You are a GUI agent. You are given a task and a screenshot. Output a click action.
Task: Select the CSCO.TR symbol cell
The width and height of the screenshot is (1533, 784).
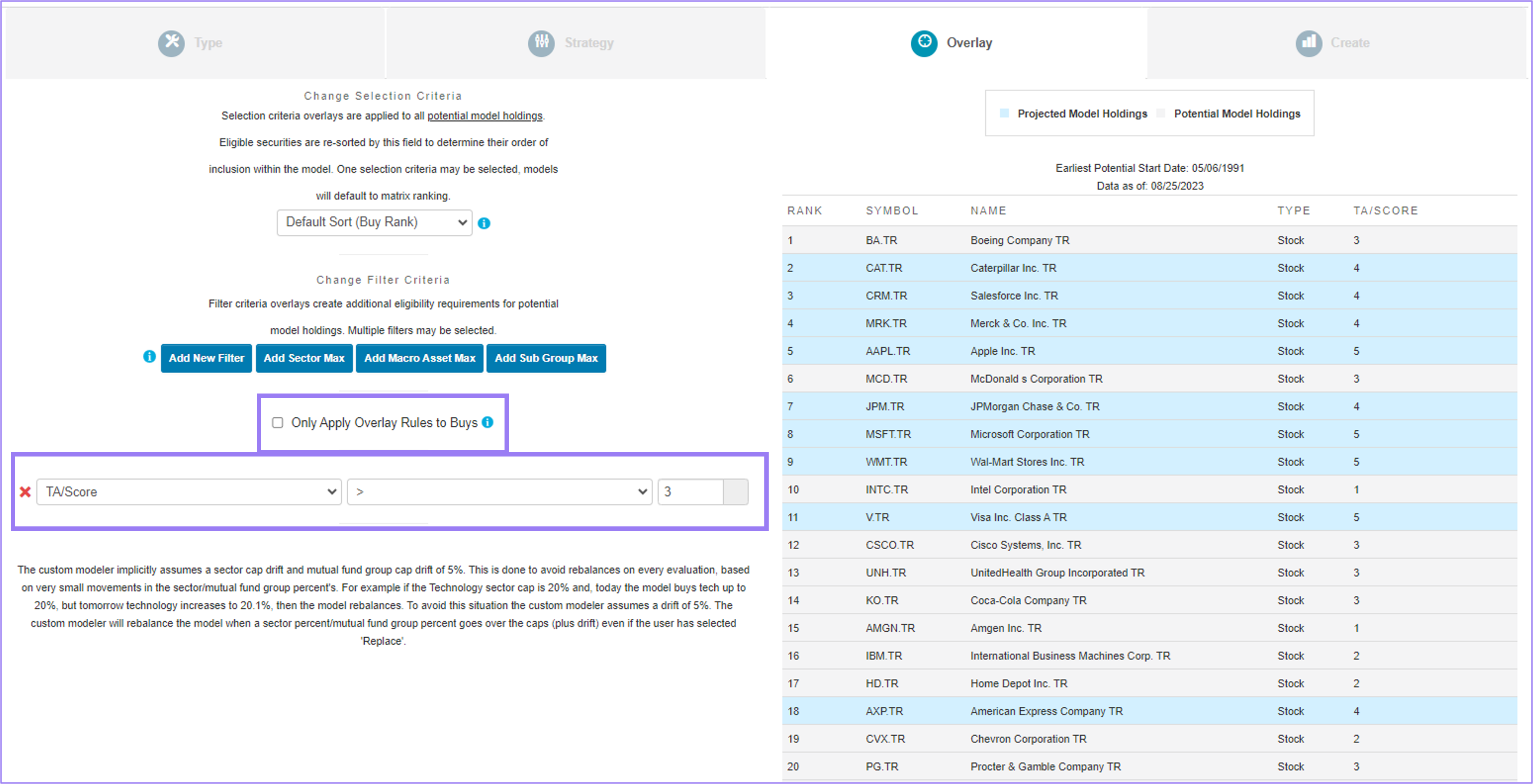890,545
